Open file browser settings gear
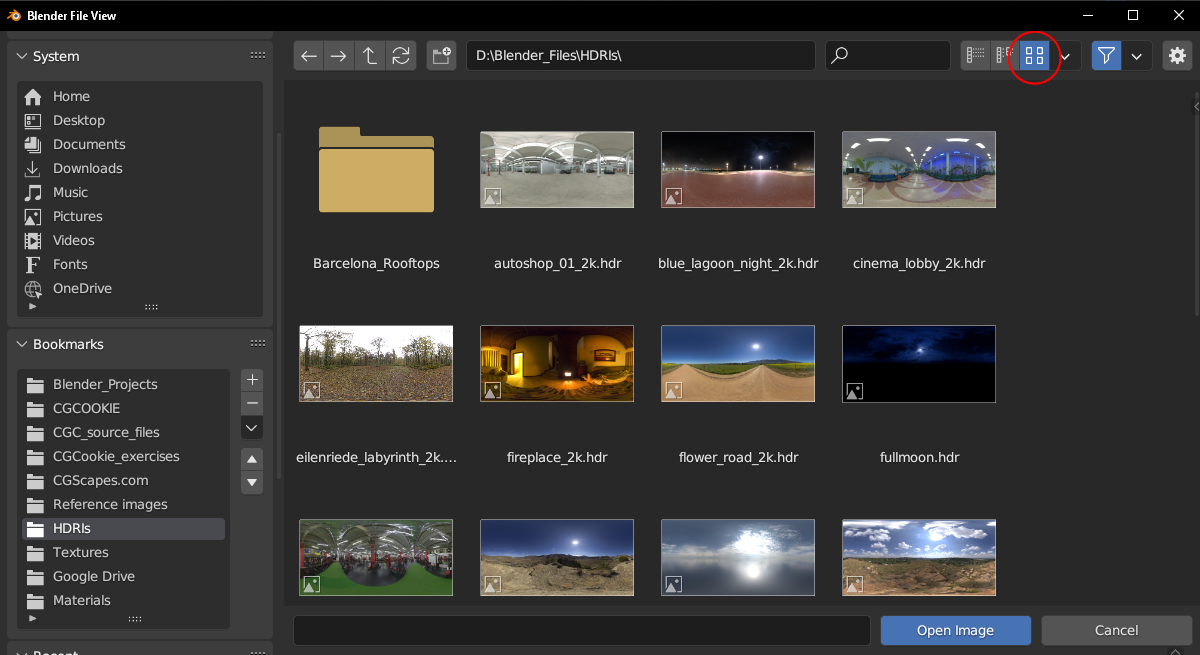Viewport: 1200px width, 655px height. coord(1176,56)
